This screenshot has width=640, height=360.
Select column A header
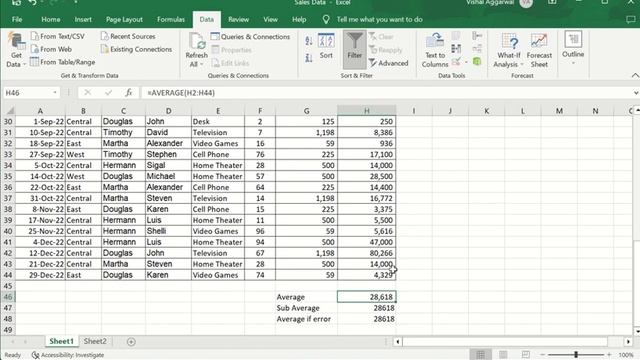pos(40,111)
